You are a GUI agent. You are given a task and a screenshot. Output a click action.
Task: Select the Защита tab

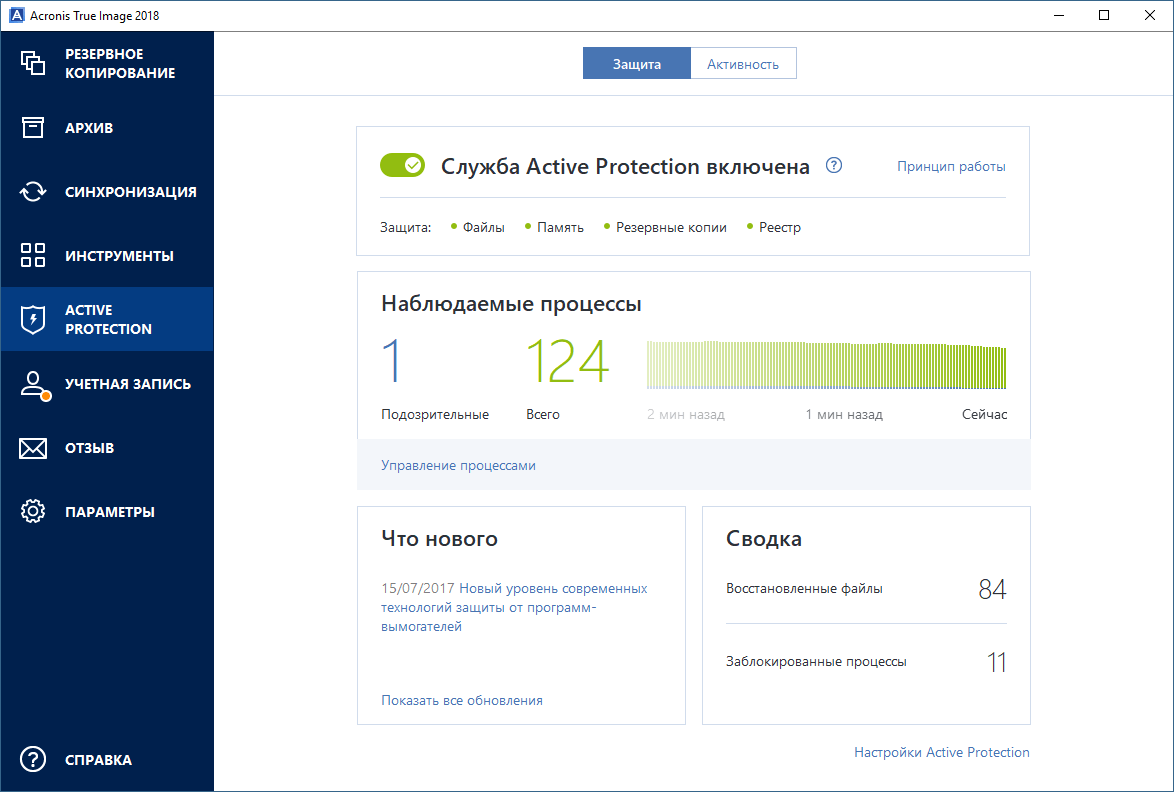[x=636, y=62]
